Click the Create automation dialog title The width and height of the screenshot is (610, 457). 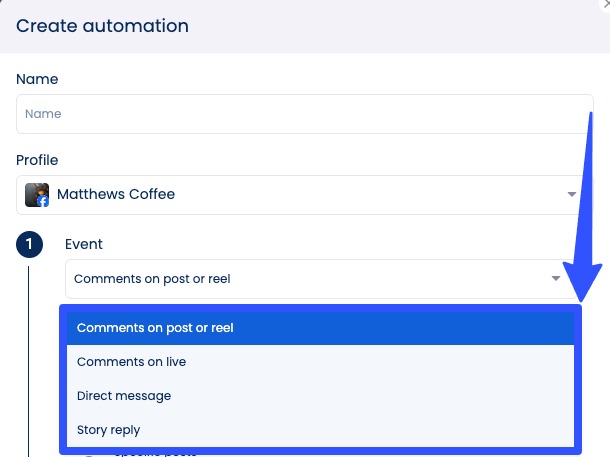coord(102,25)
